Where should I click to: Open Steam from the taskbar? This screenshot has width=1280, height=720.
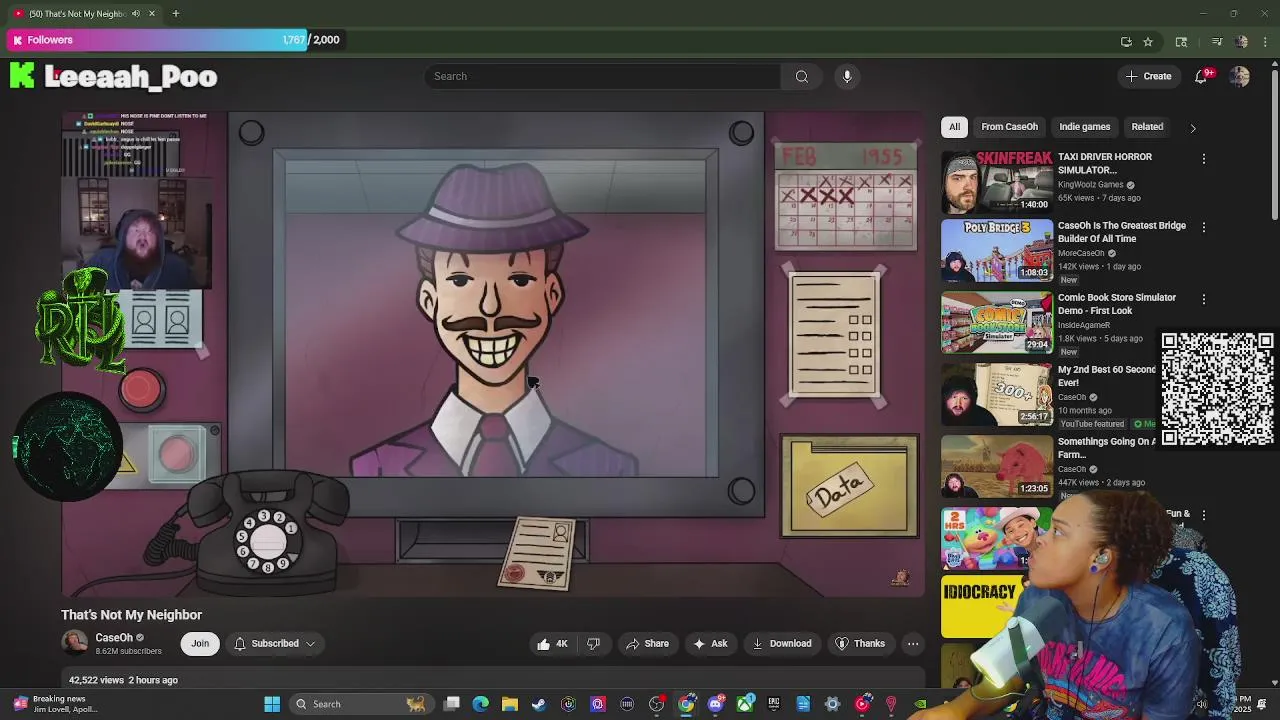tap(539, 704)
